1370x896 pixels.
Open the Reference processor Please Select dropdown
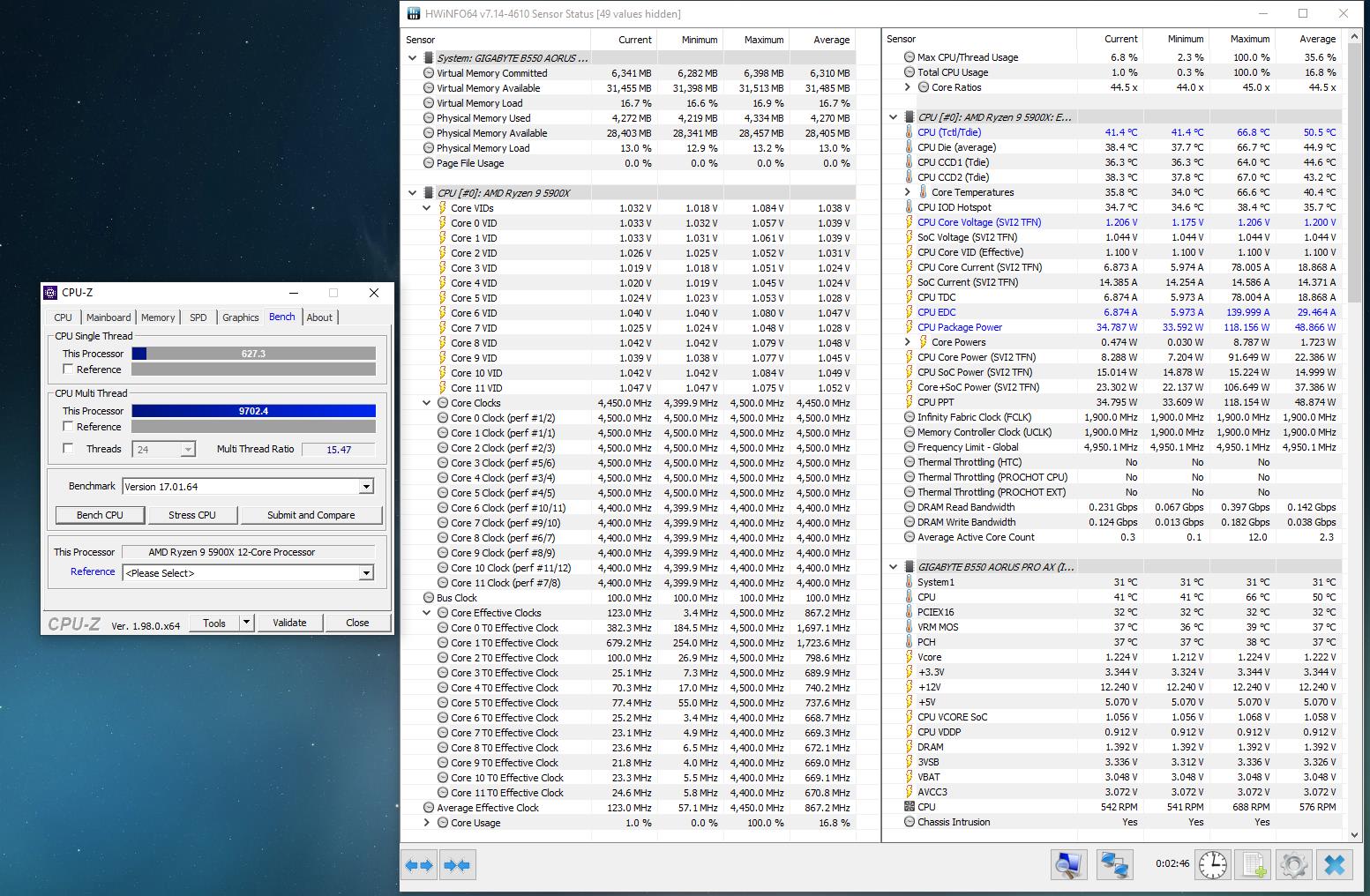click(366, 573)
